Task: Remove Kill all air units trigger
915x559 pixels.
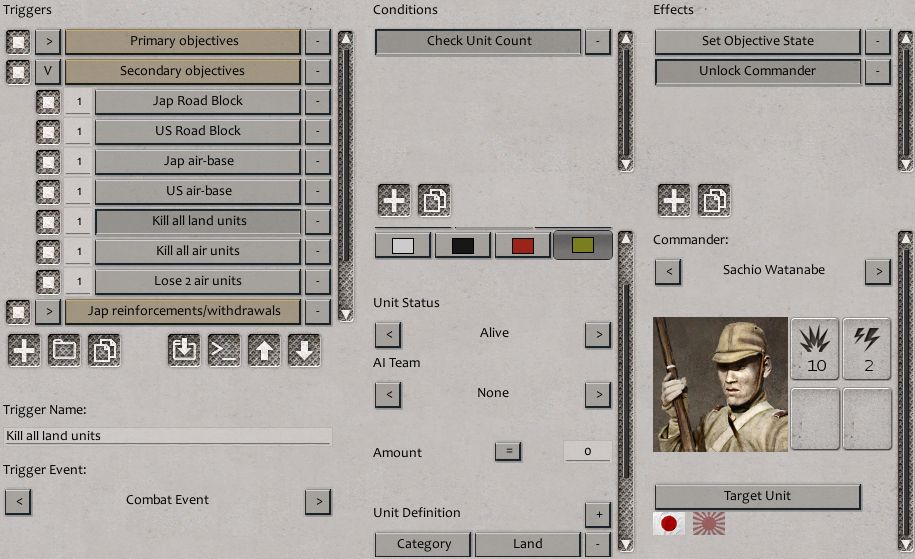Action: pyautogui.click(x=317, y=251)
